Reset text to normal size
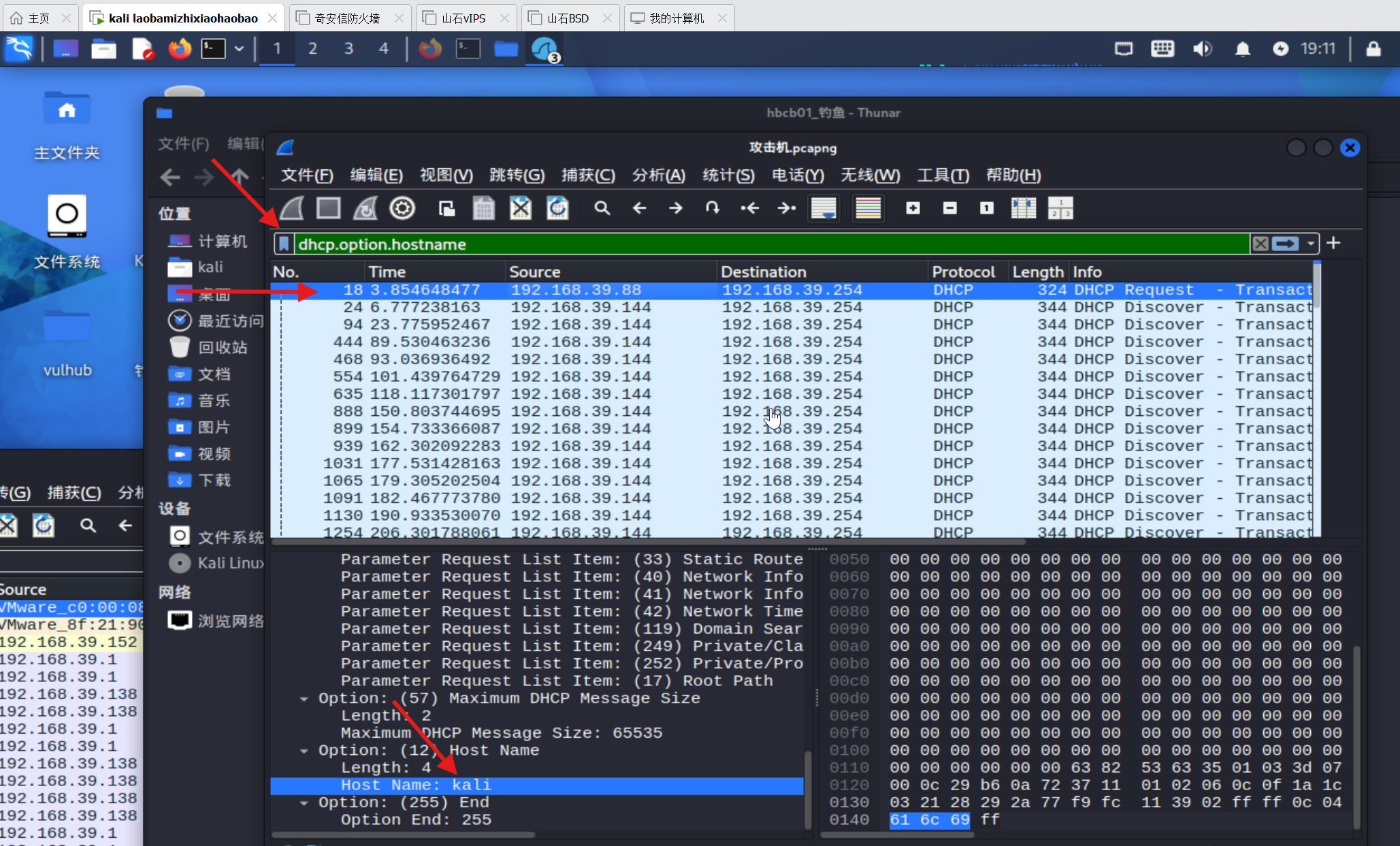This screenshot has height=846, width=1400. [986, 208]
